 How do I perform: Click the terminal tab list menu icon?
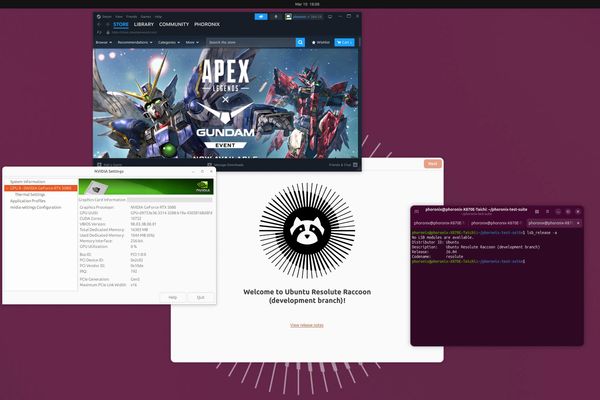(x=548, y=211)
